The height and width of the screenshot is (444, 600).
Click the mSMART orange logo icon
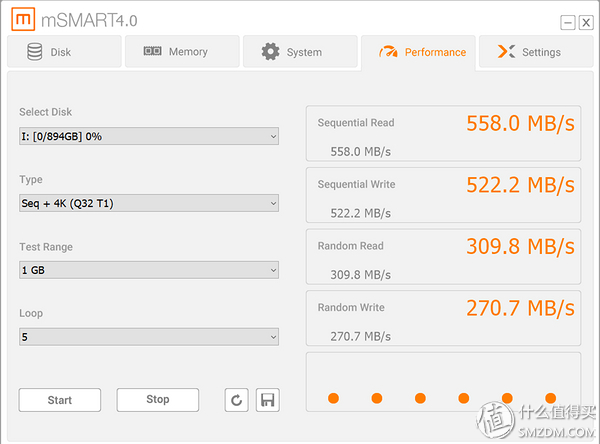23,19
